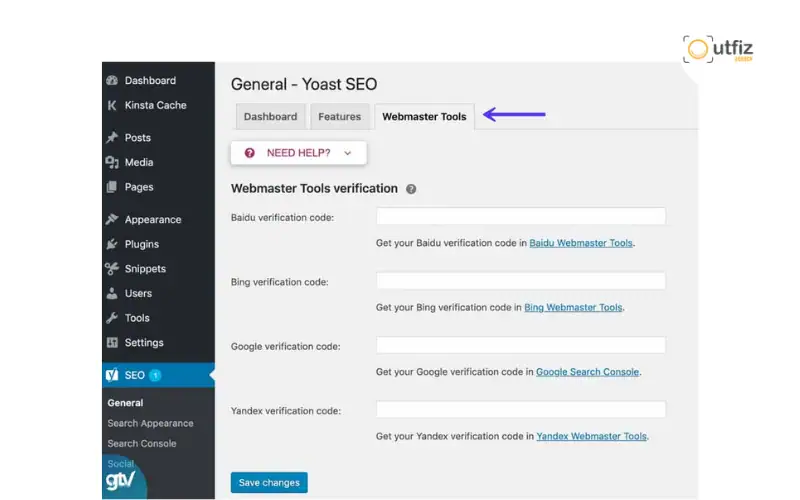
Task: Open Kinsta Cache menu item
Action: [156, 105]
